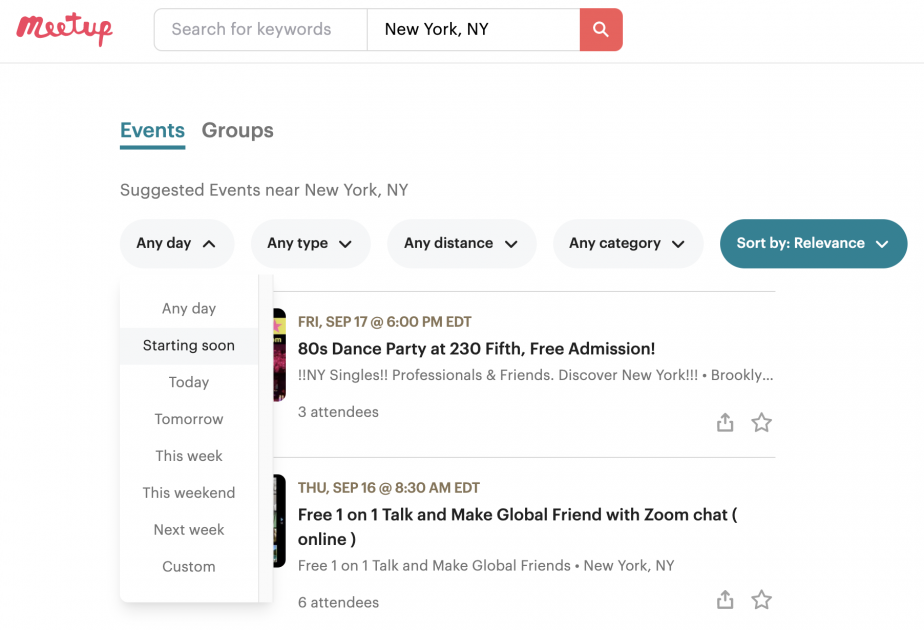Switch to the Groups tab
The height and width of the screenshot is (630, 924).
point(237,130)
